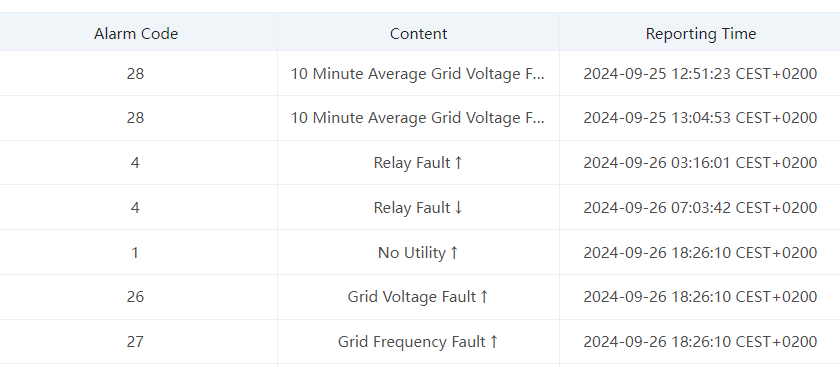Click the Grid Voltage Fault content cell
This screenshot has height=367, width=840.
418,297
